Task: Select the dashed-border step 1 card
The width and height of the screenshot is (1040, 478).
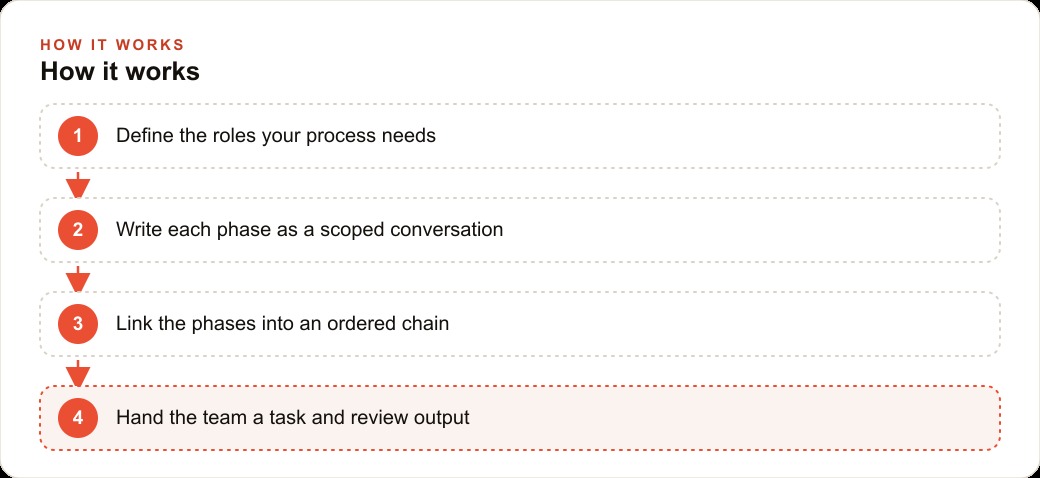Action: [520, 136]
